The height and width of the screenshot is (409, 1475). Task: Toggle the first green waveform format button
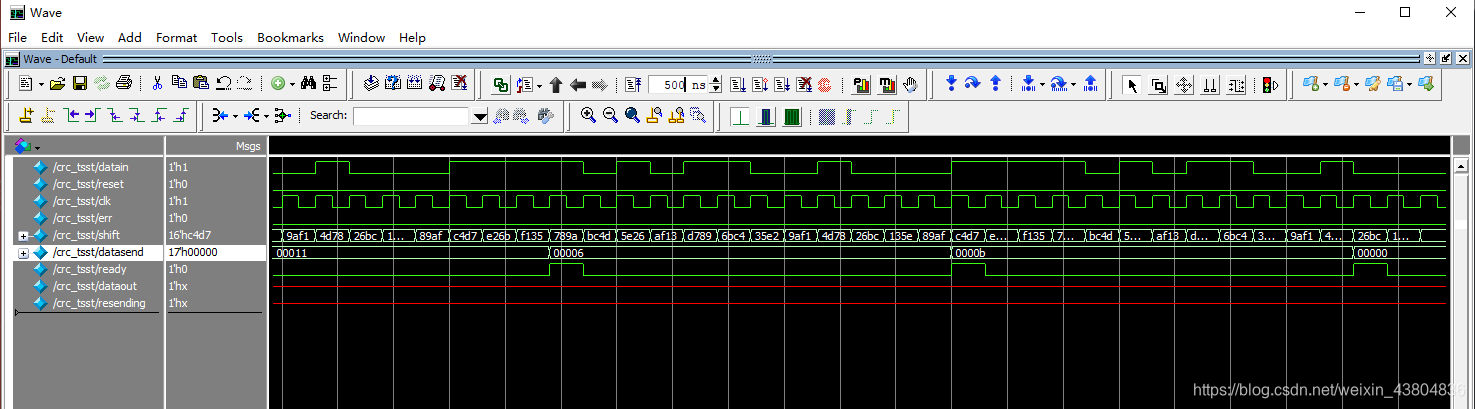740,116
